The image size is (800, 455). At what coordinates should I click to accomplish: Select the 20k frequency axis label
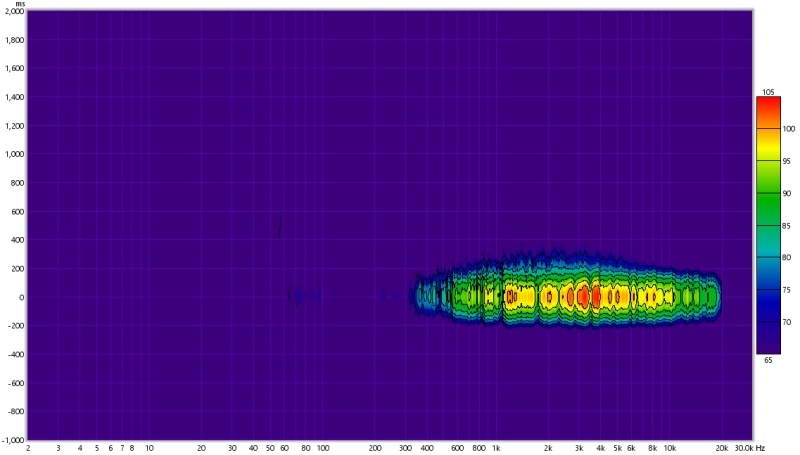pos(721,448)
